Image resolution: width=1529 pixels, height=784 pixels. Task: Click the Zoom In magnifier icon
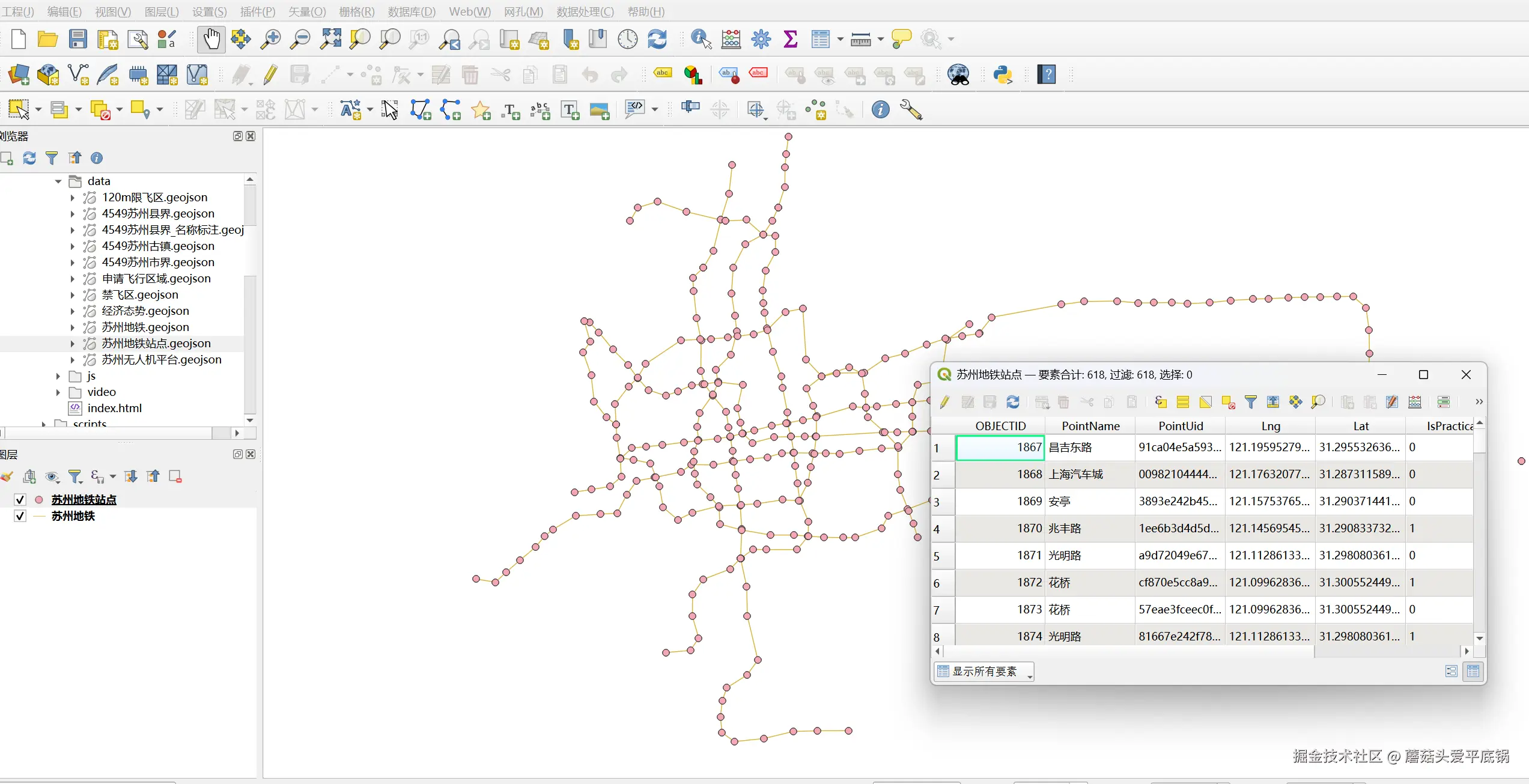tap(270, 40)
